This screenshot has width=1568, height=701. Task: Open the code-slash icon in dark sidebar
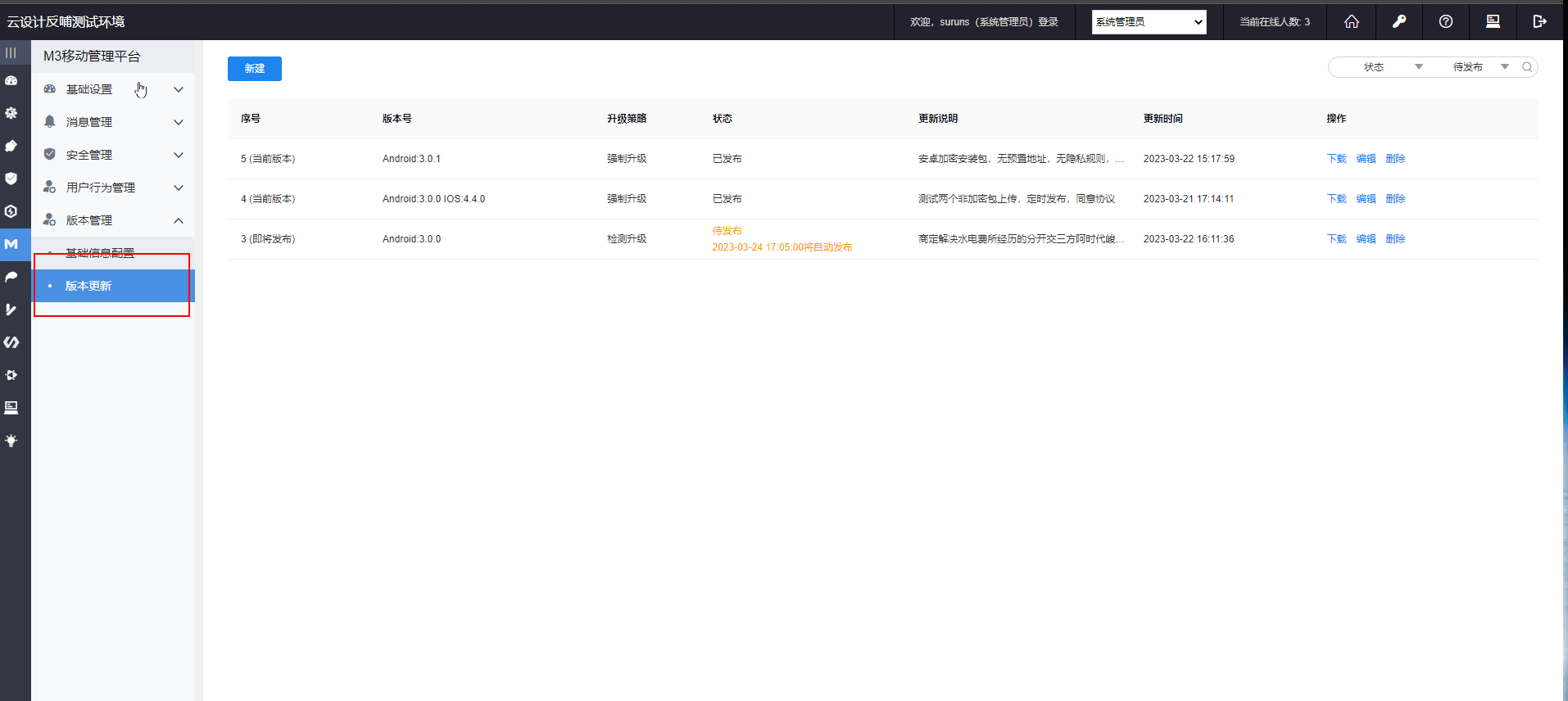tap(11, 342)
